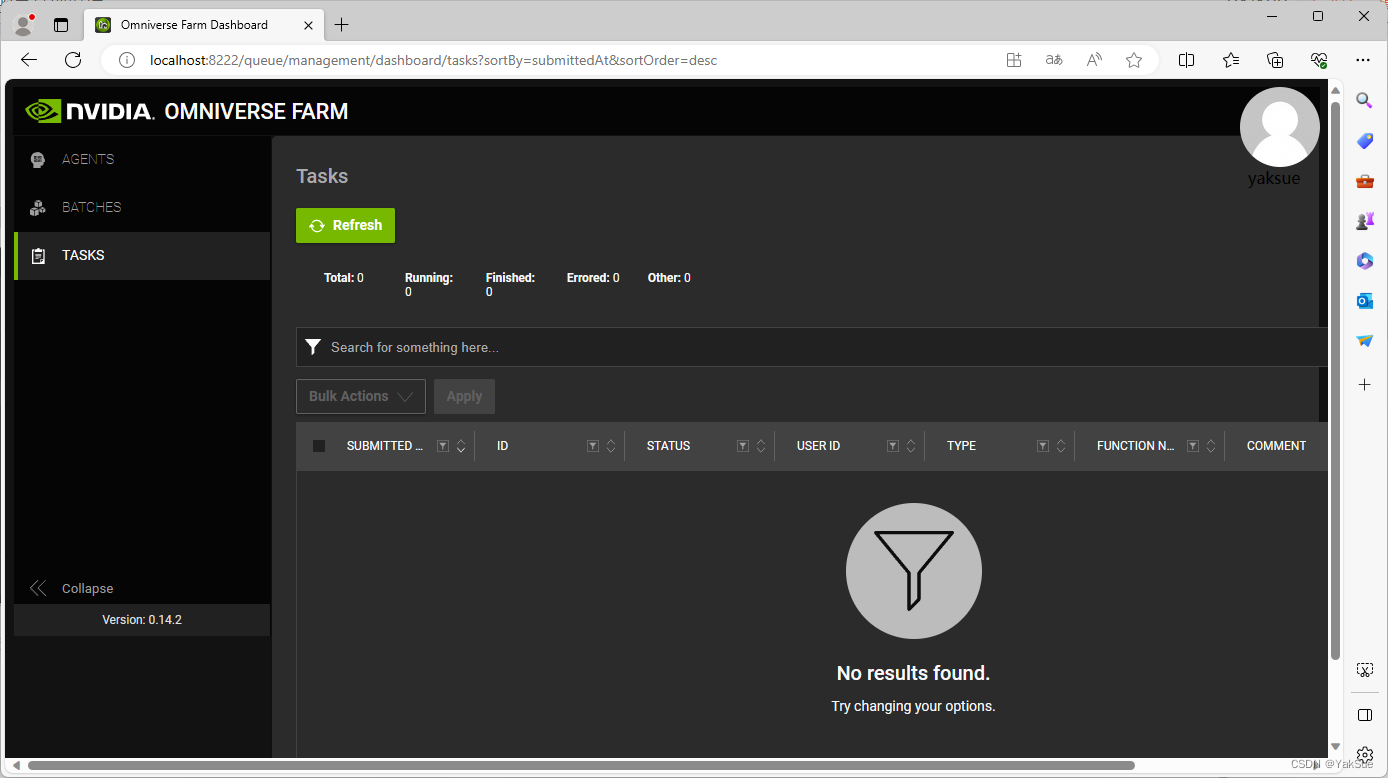Open browser Collections
The image size is (1388, 778).
[1275, 60]
